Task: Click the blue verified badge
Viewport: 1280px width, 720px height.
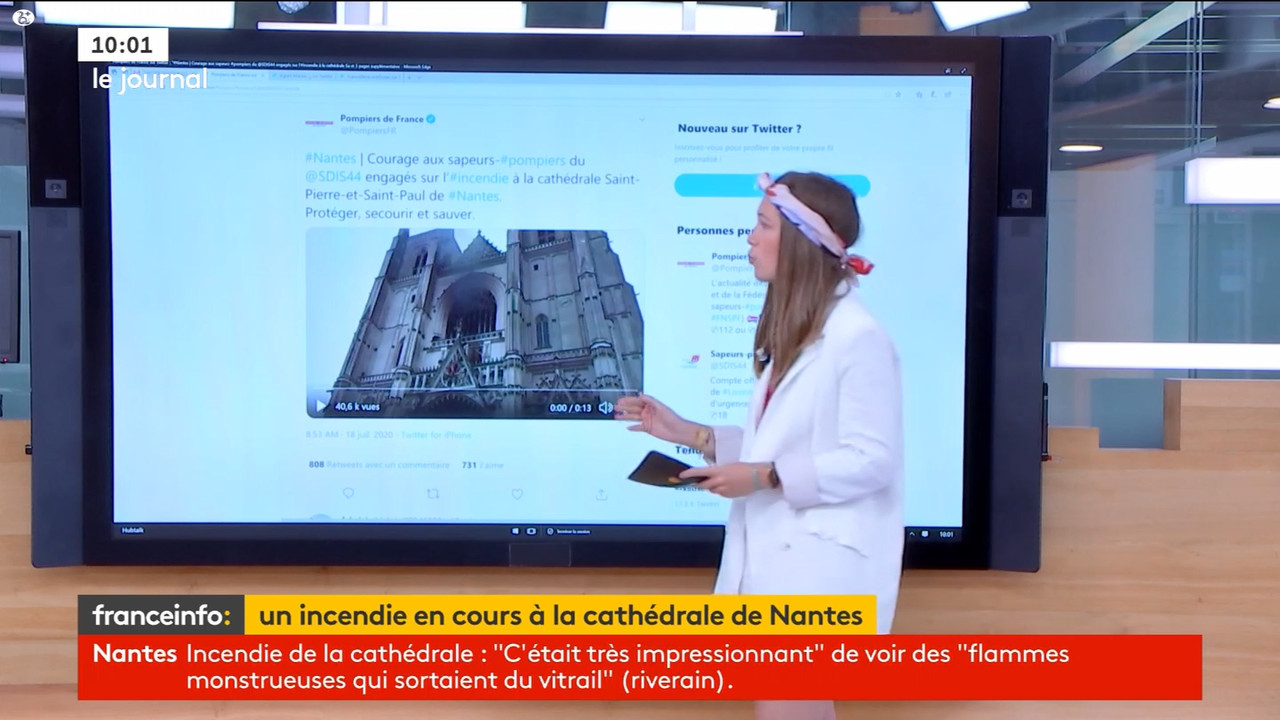Action: (x=431, y=118)
